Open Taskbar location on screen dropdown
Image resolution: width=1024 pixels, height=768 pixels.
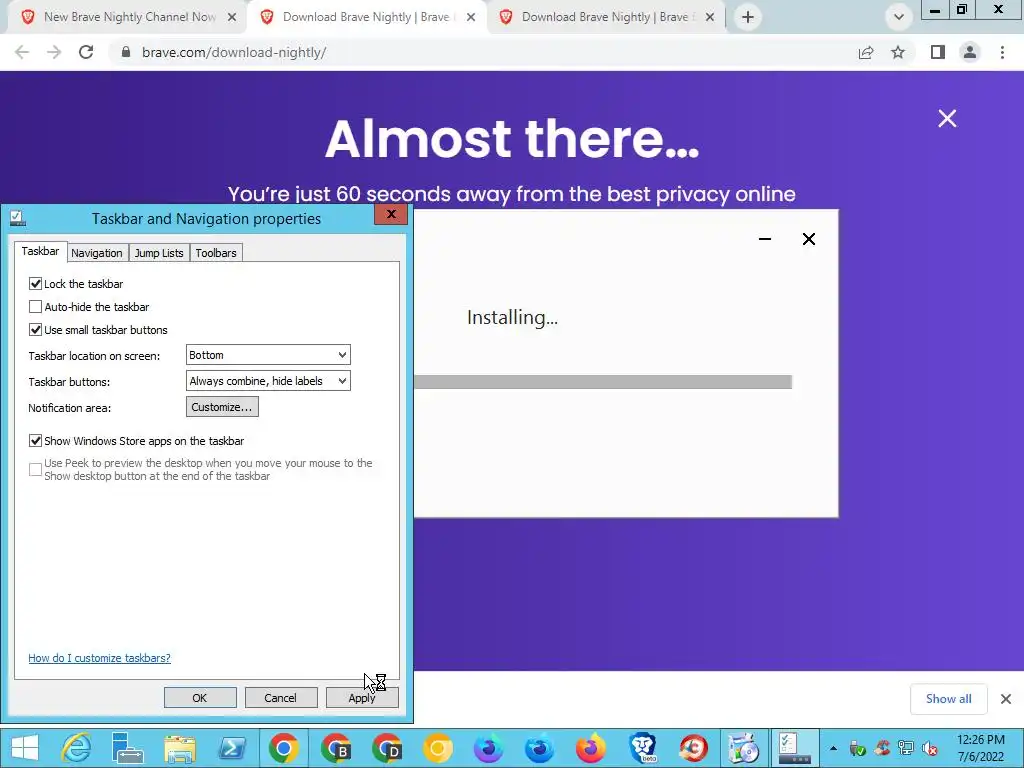(268, 355)
